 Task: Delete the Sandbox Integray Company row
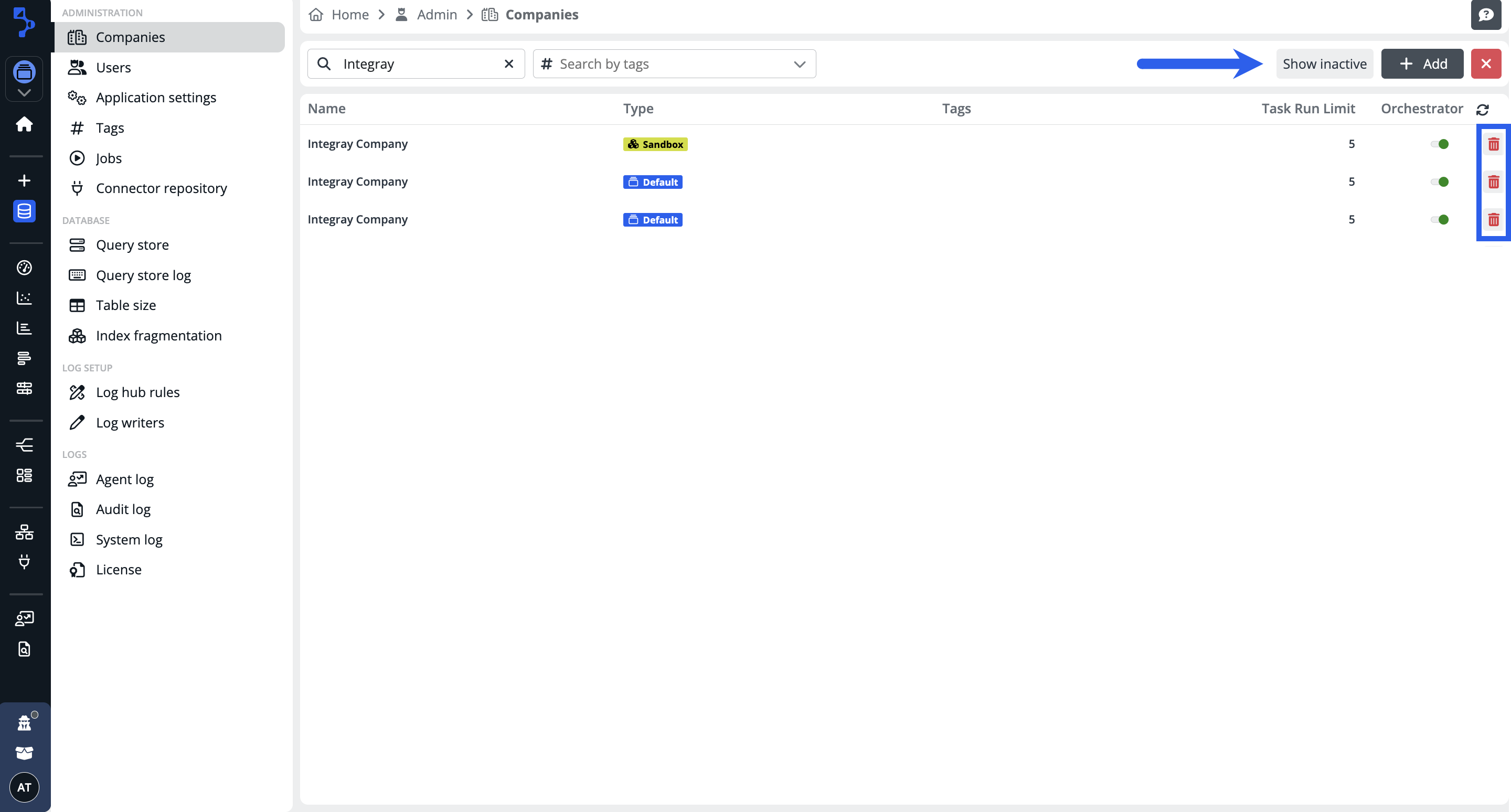point(1493,144)
